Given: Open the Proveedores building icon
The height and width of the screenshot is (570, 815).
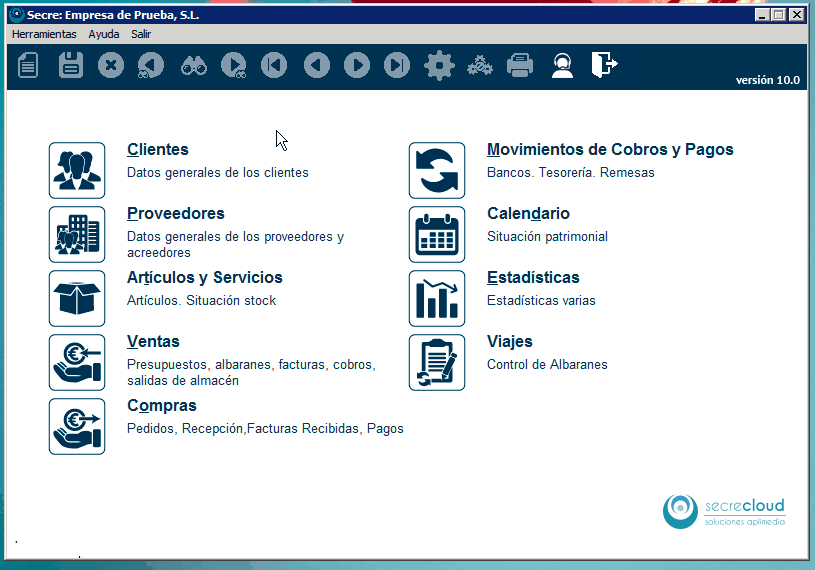Looking at the screenshot, I should [77, 234].
